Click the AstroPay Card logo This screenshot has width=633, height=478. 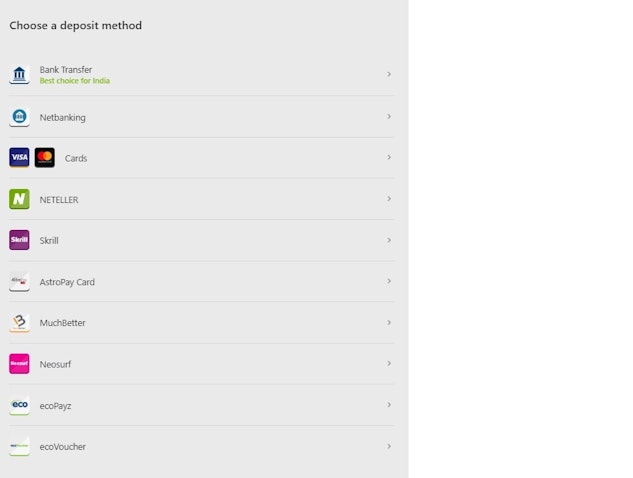(19, 282)
